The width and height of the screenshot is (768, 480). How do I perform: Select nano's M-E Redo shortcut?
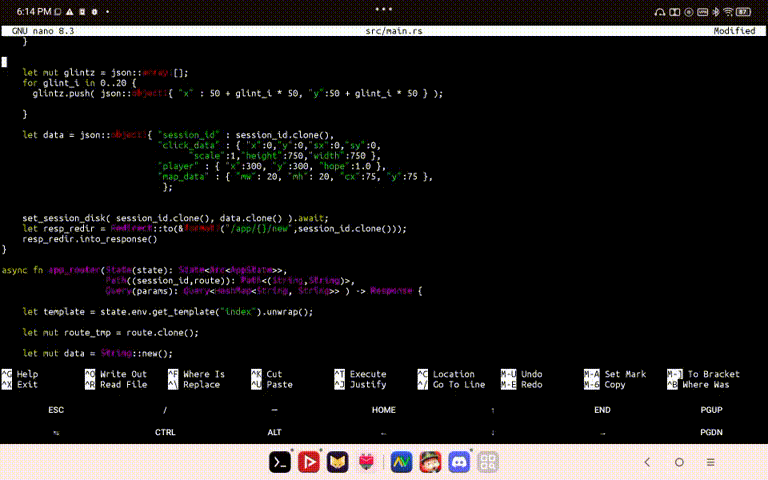coord(522,384)
